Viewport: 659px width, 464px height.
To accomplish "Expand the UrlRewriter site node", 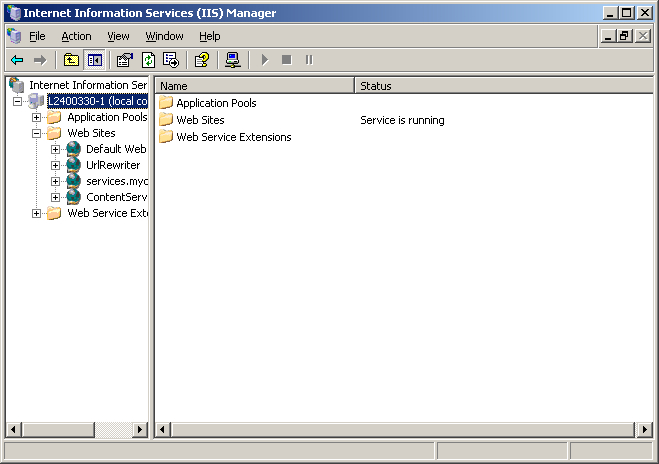I will pos(55,165).
